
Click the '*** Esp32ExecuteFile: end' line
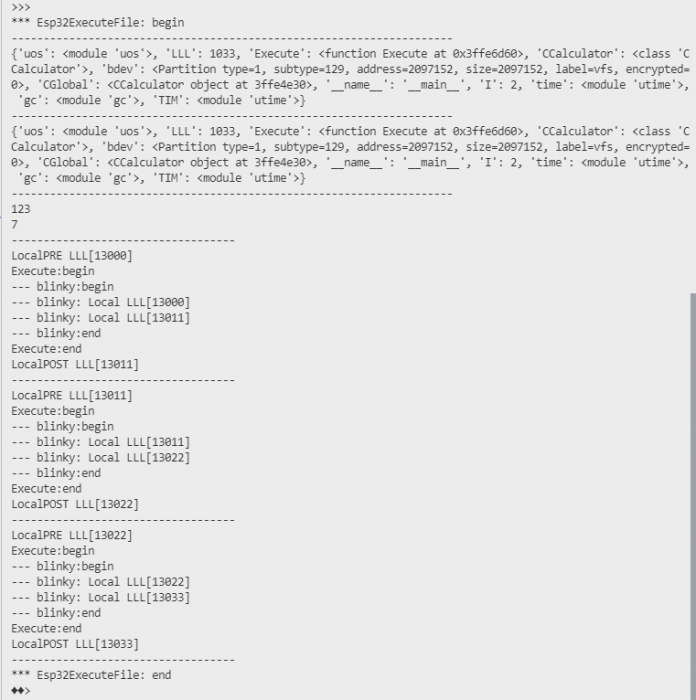[x=91, y=675]
